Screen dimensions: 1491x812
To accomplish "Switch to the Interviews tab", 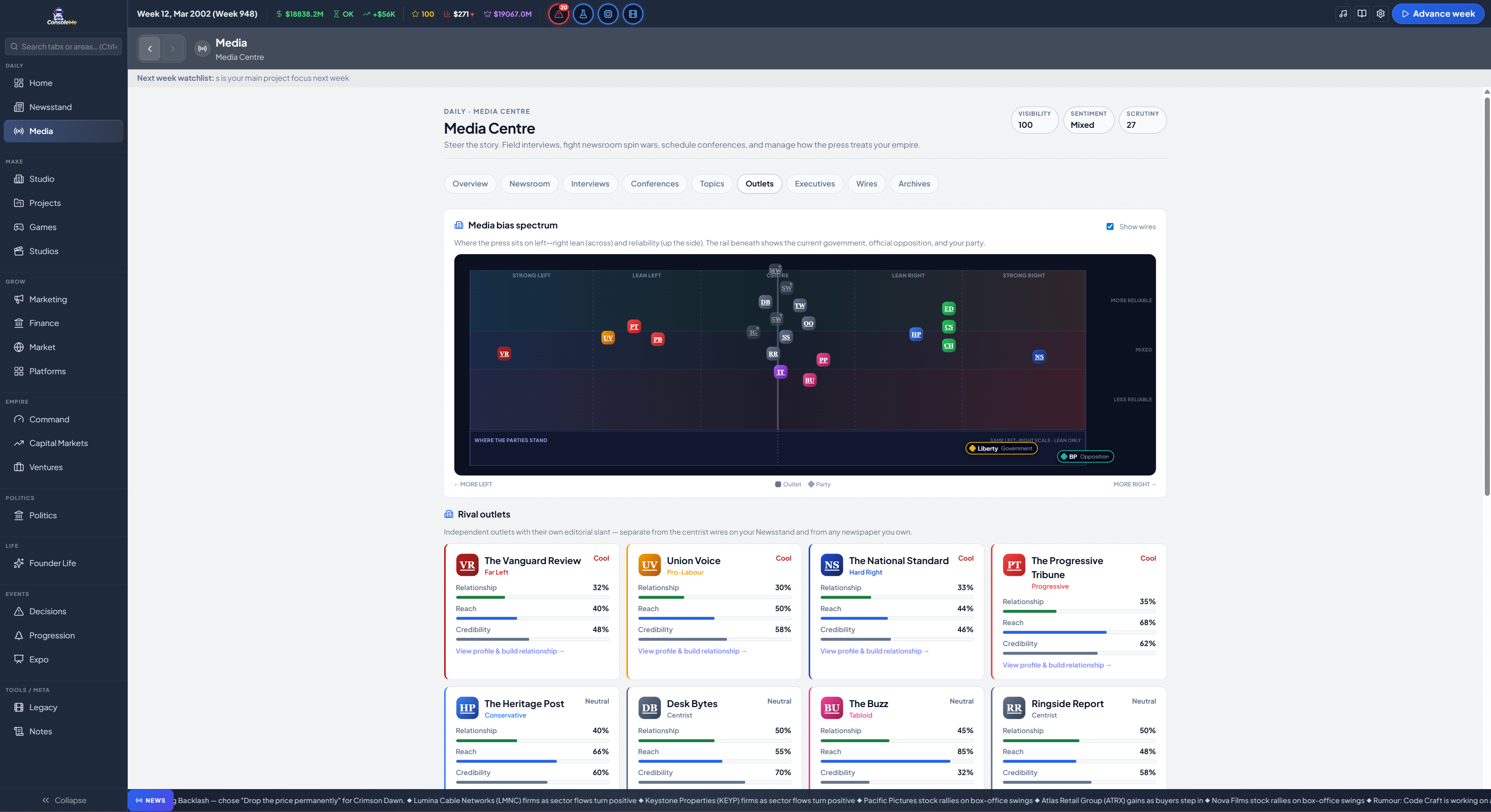I will click(590, 183).
